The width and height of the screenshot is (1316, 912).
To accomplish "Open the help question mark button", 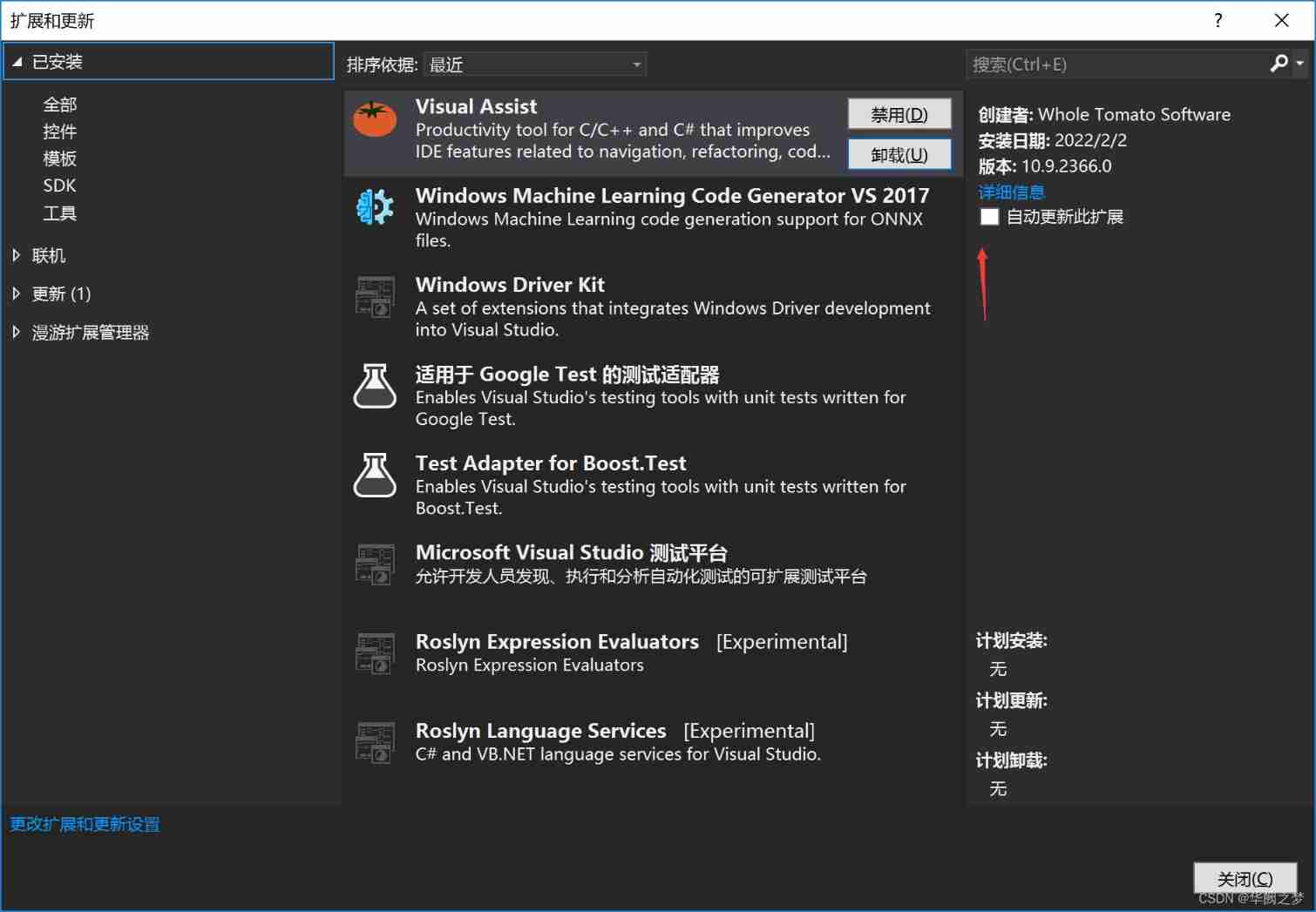I will point(1218,20).
